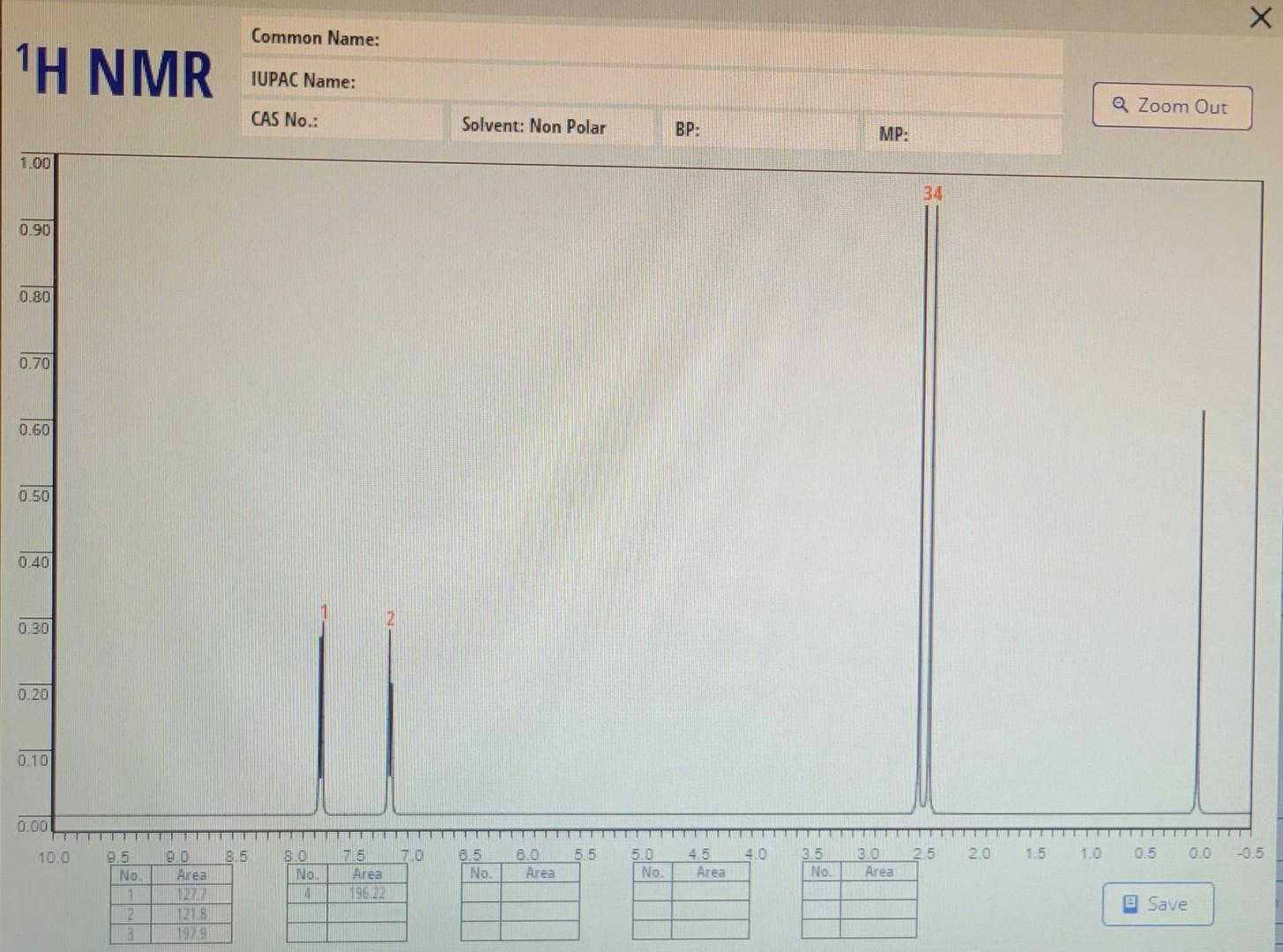The height and width of the screenshot is (952, 1283).
Task: Click the floppy disk icon on Save button
Action: 1129,904
